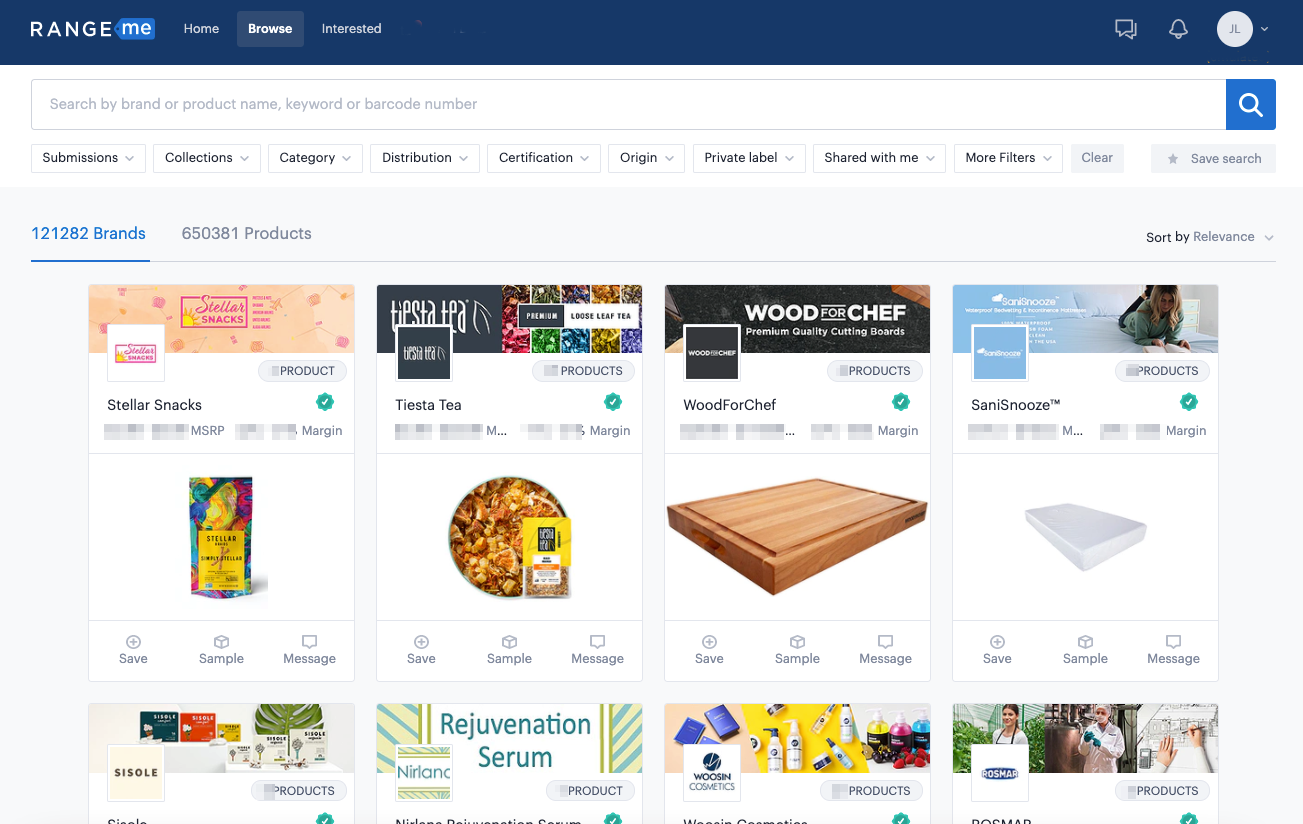Save the Stellar Snacks brand
This screenshot has height=824, width=1303.
point(133,649)
